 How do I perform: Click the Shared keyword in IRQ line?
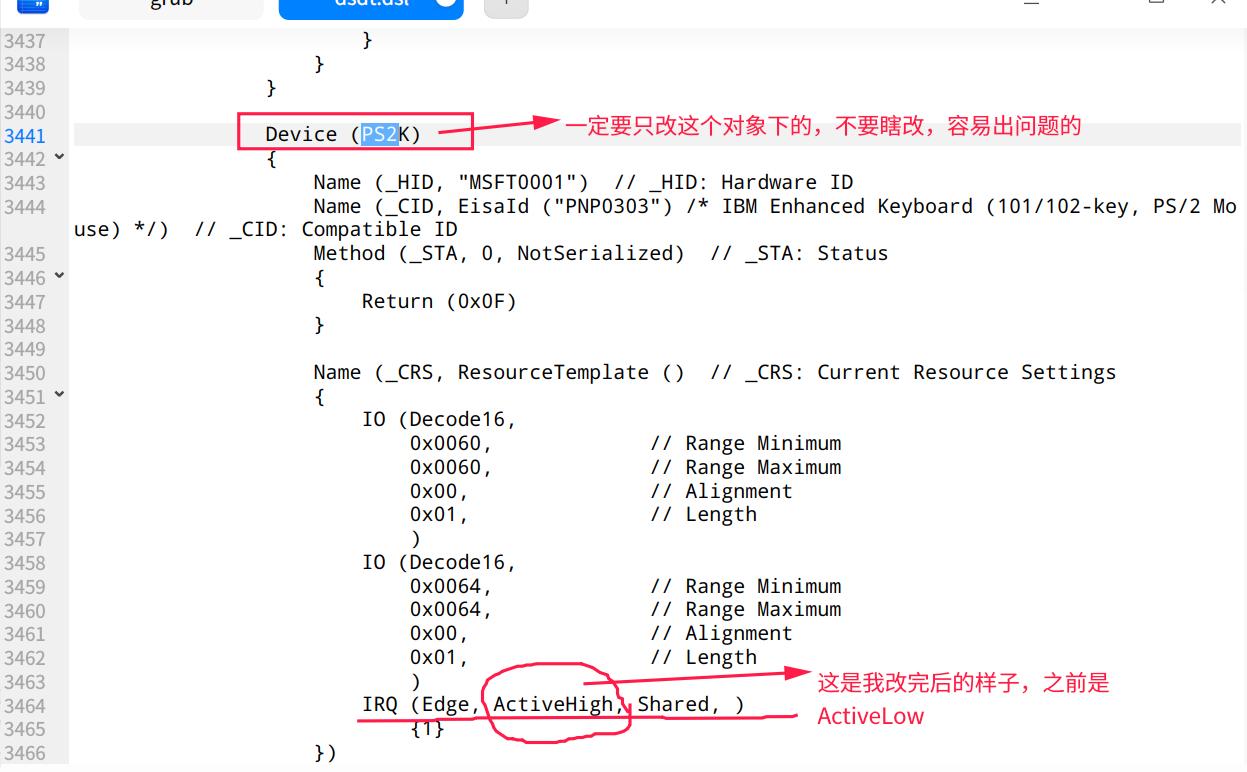[x=673, y=704]
